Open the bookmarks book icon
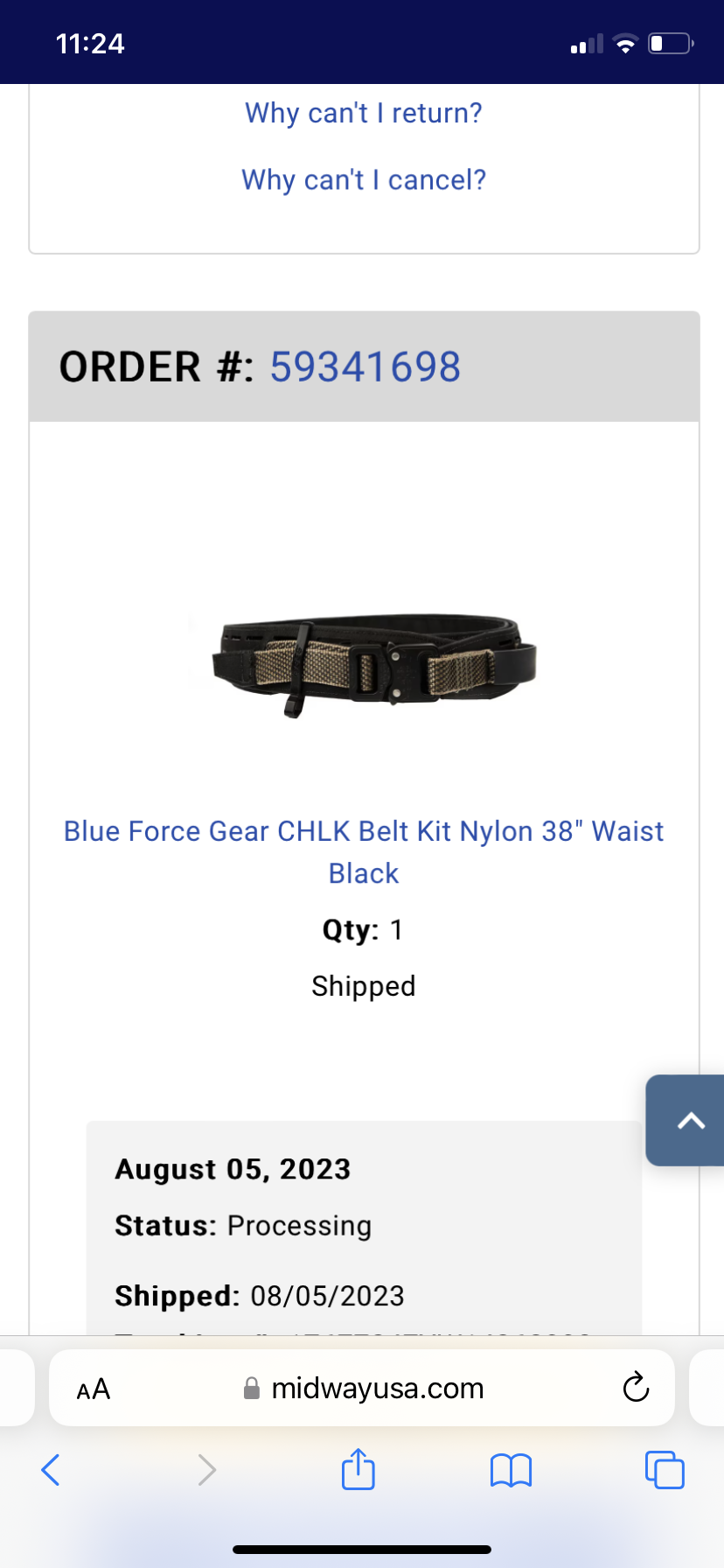 (512, 1471)
